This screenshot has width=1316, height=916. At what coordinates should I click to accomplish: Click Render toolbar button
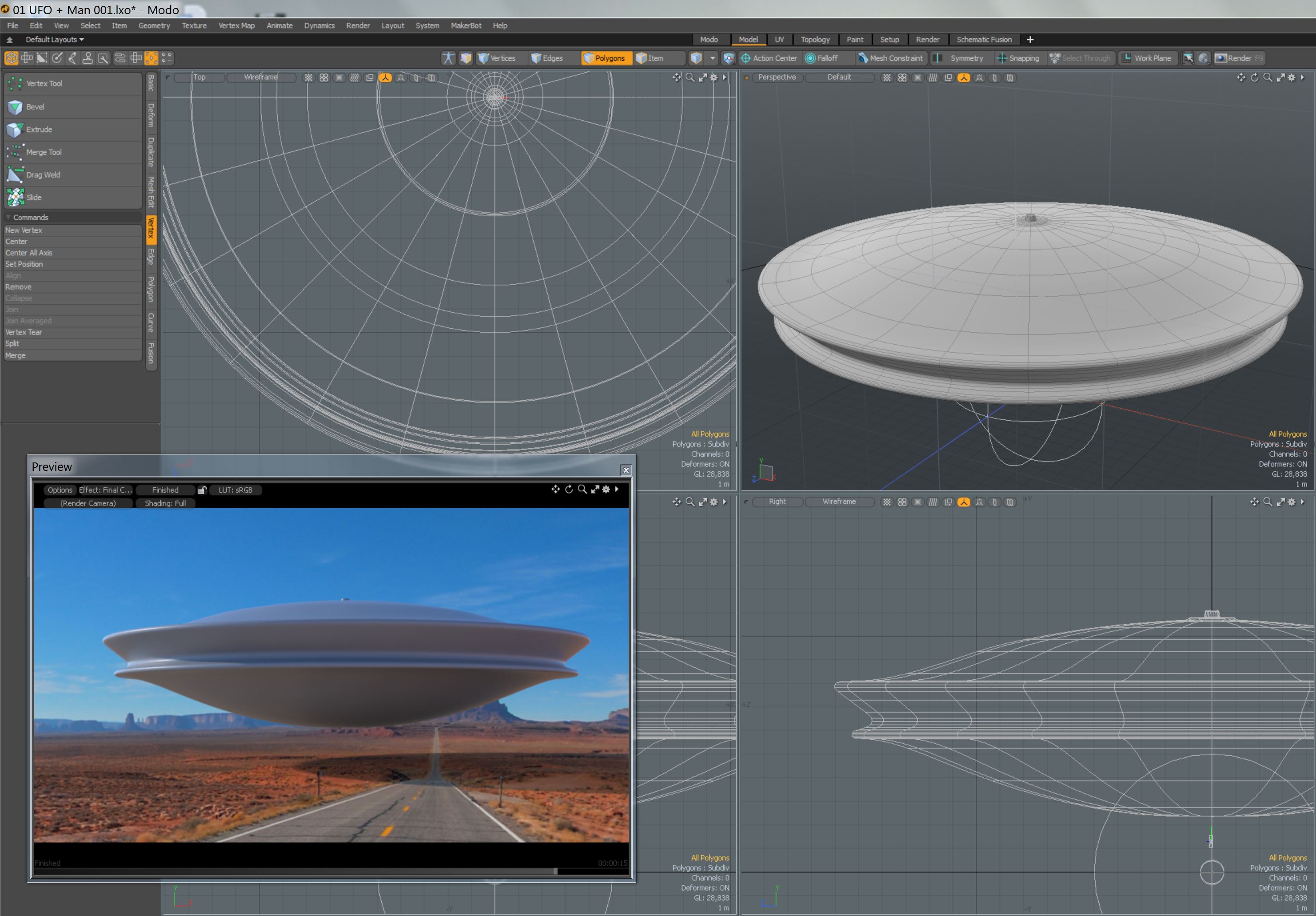pyautogui.click(x=1239, y=58)
